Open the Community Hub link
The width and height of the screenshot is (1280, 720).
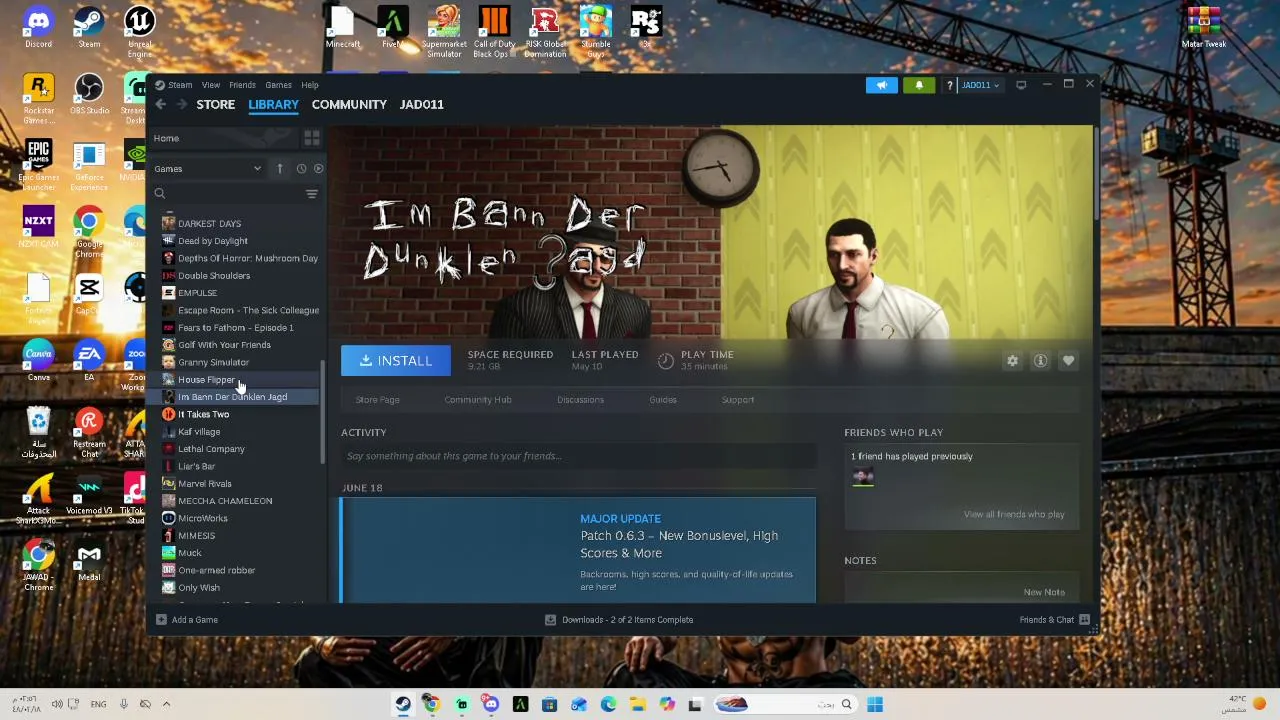(x=478, y=400)
